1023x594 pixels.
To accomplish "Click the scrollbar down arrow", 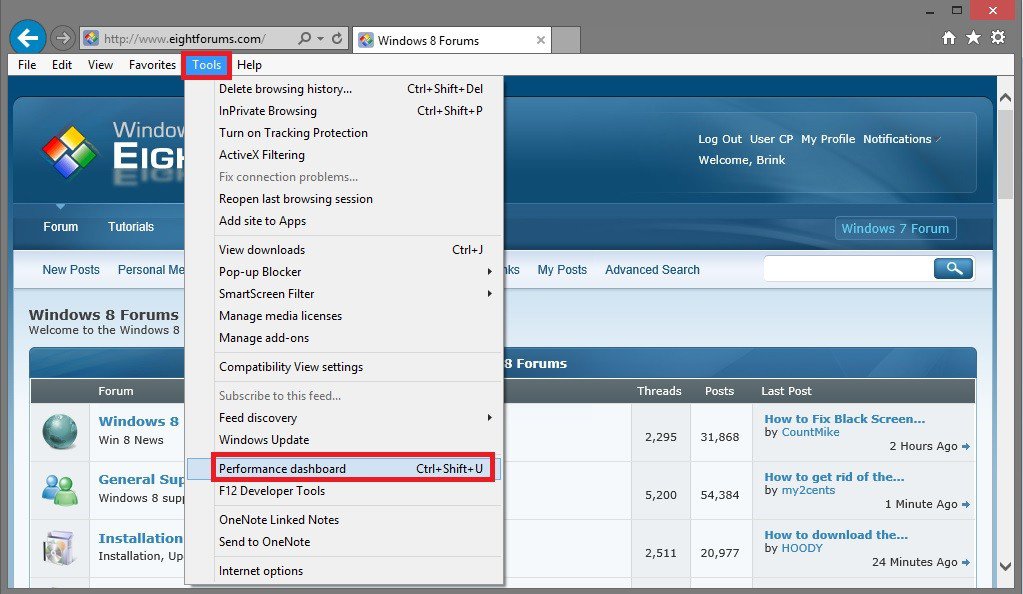I will (x=1005, y=567).
